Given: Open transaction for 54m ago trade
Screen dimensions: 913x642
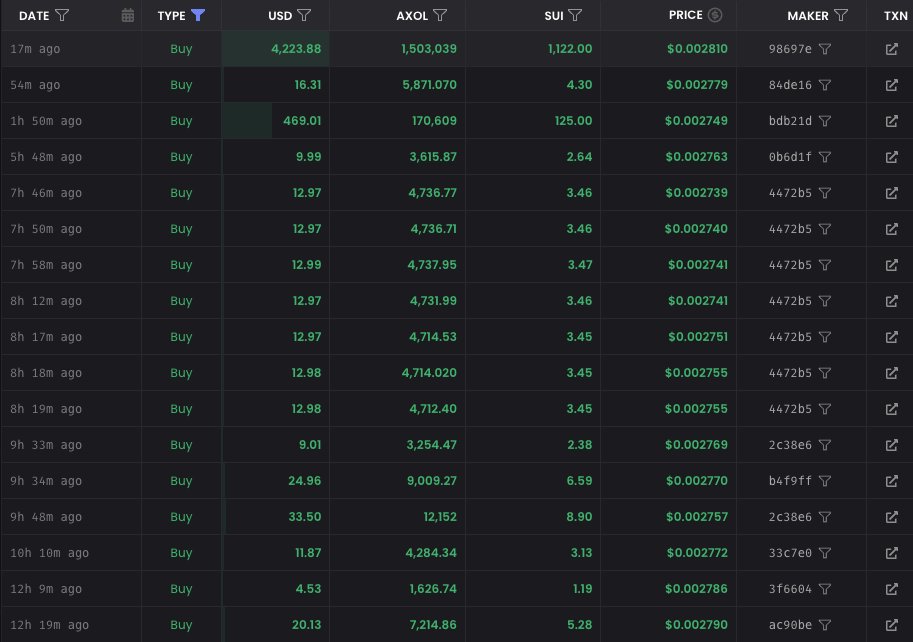Looking at the screenshot, I should pos(891,85).
